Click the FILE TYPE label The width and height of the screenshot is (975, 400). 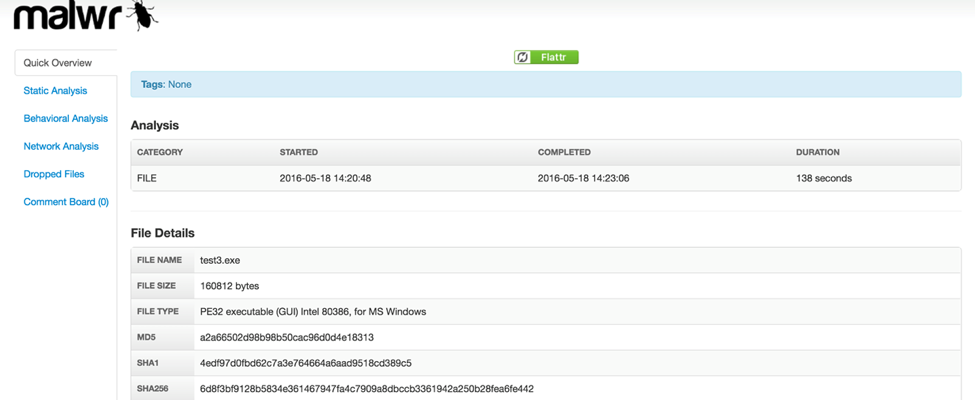[157, 311]
